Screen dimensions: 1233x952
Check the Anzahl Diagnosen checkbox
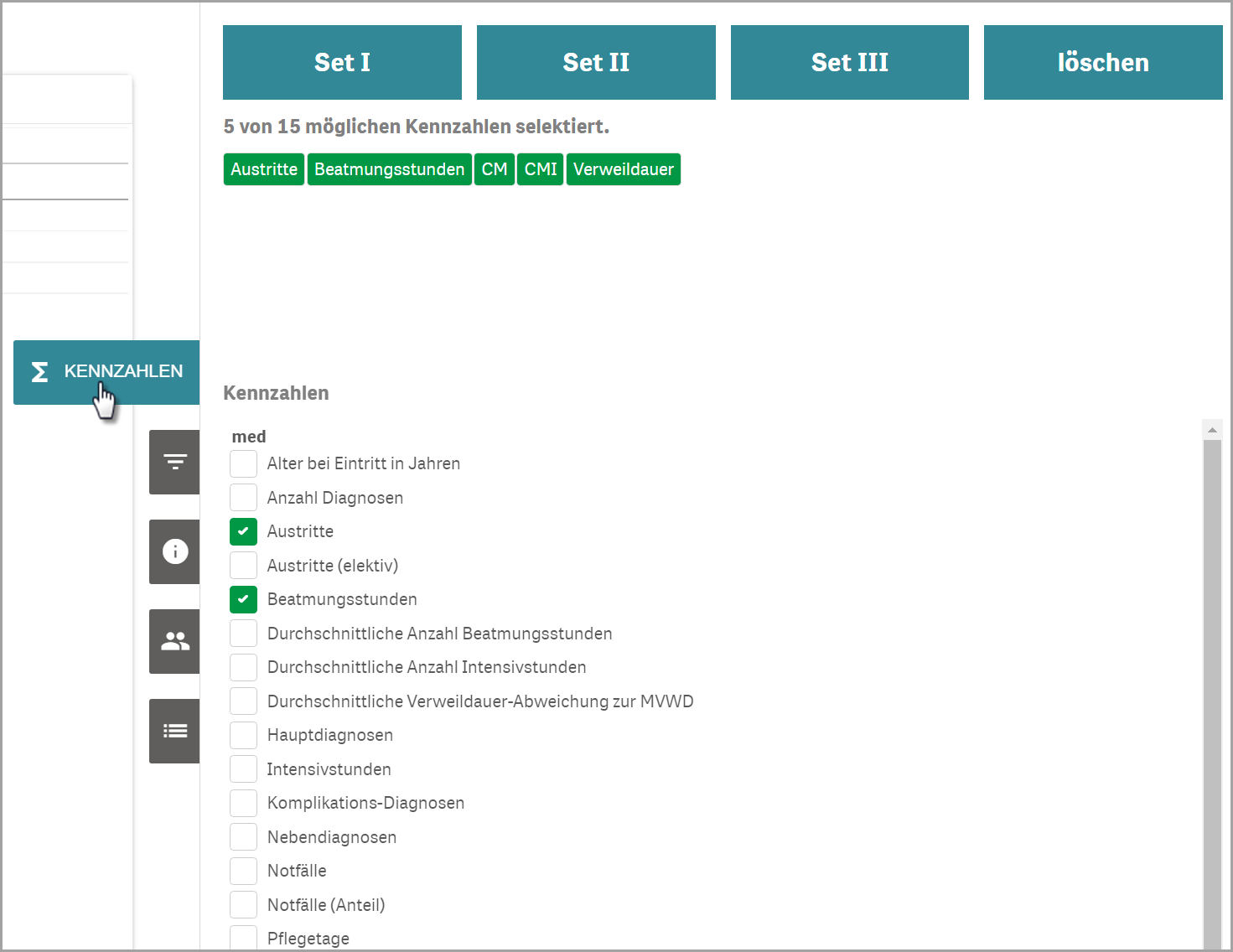[x=243, y=498]
